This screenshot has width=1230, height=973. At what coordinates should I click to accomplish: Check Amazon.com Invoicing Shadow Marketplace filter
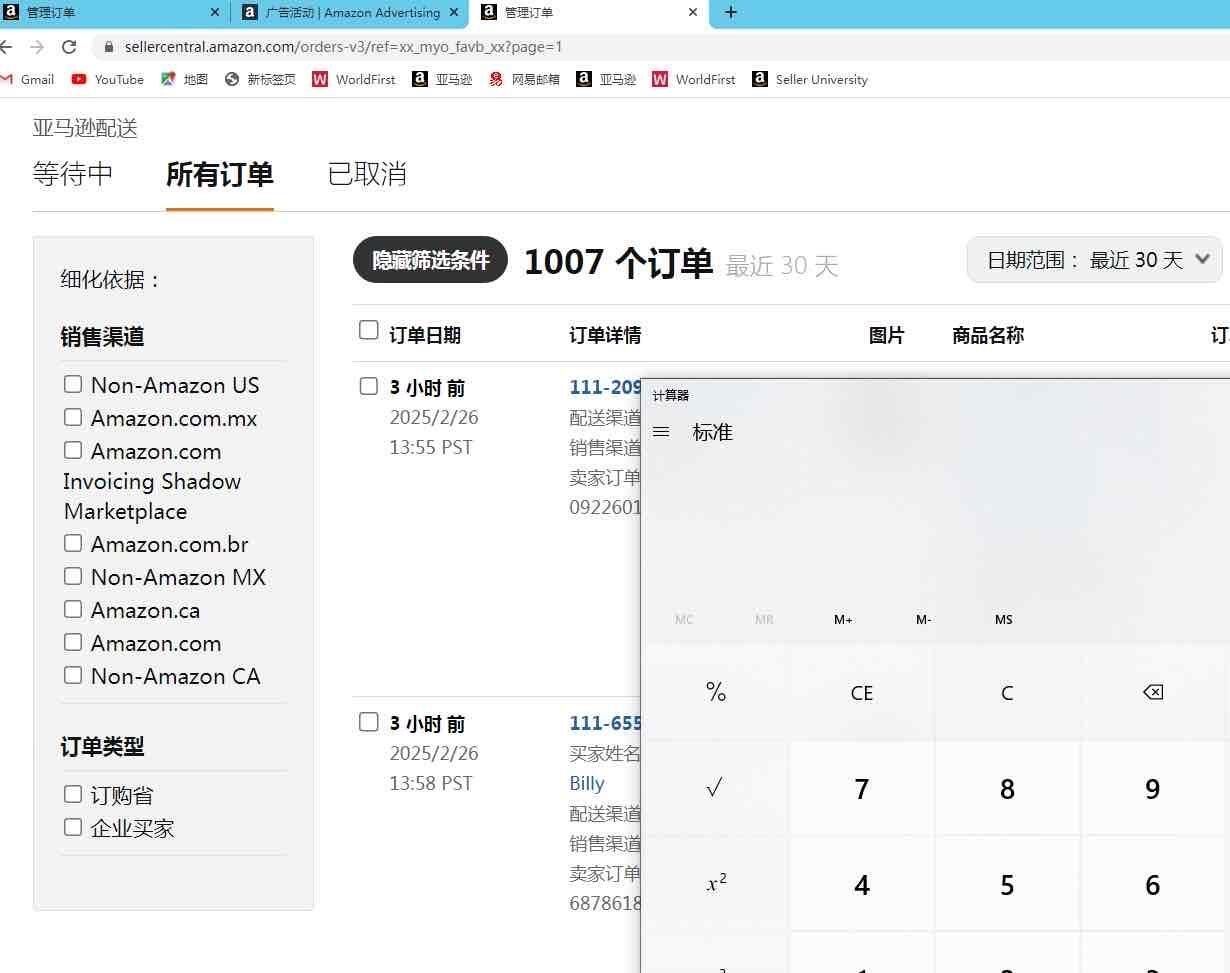coord(73,450)
